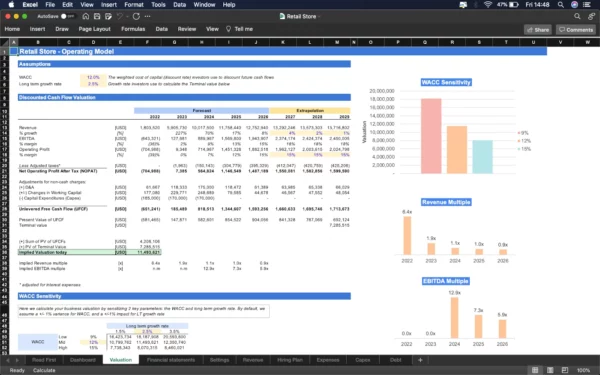Click previous sheet navigation arrow
The width and height of the screenshot is (600, 375).
pyautogui.click(x=7, y=360)
